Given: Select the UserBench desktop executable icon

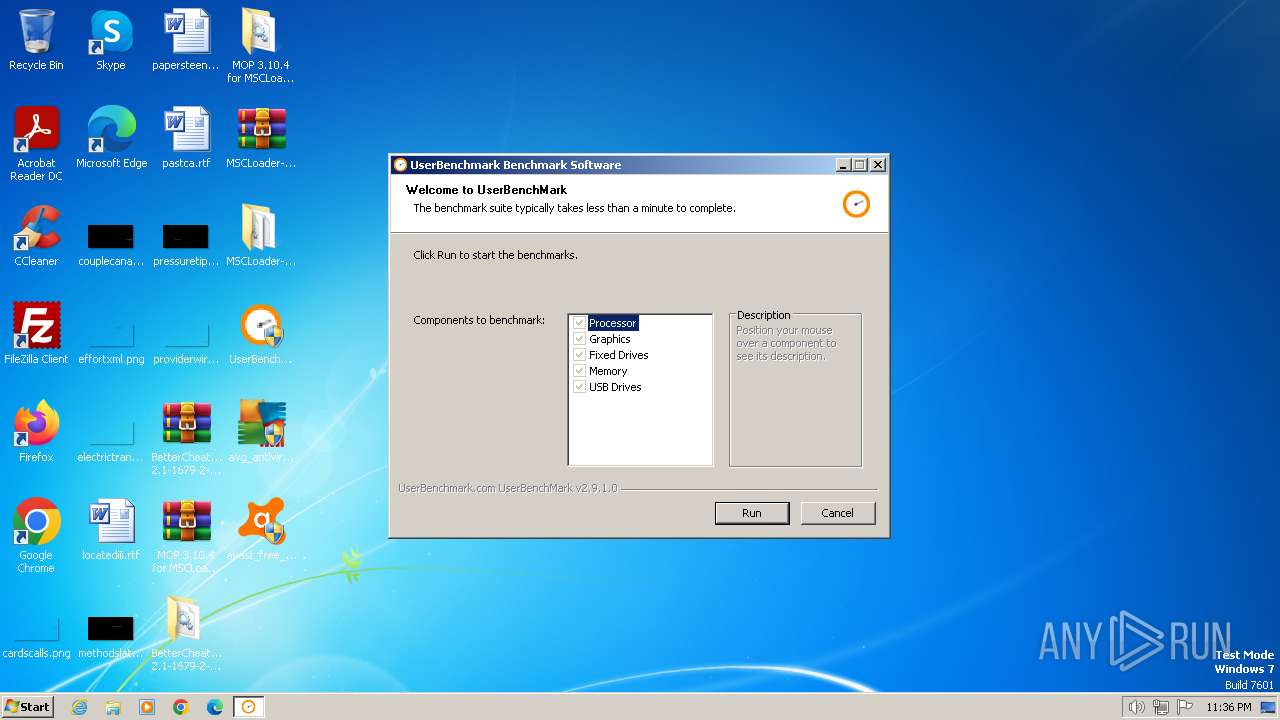Looking at the screenshot, I should click(260, 334).
